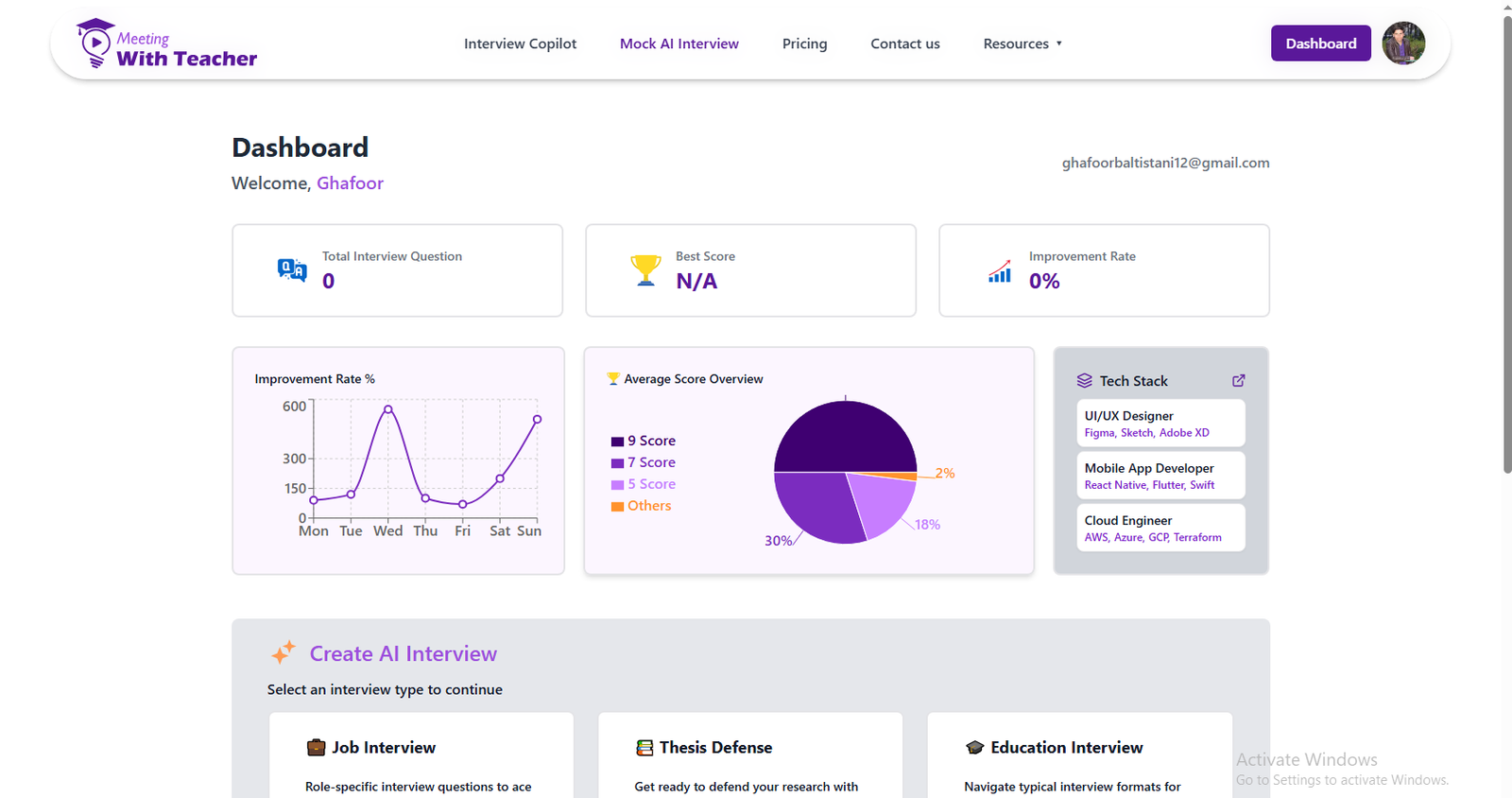The width and height of the screenshot is (1512, 798).
Task: Select the UI/UX Designer tech stack card
Action: (1160, 424)
